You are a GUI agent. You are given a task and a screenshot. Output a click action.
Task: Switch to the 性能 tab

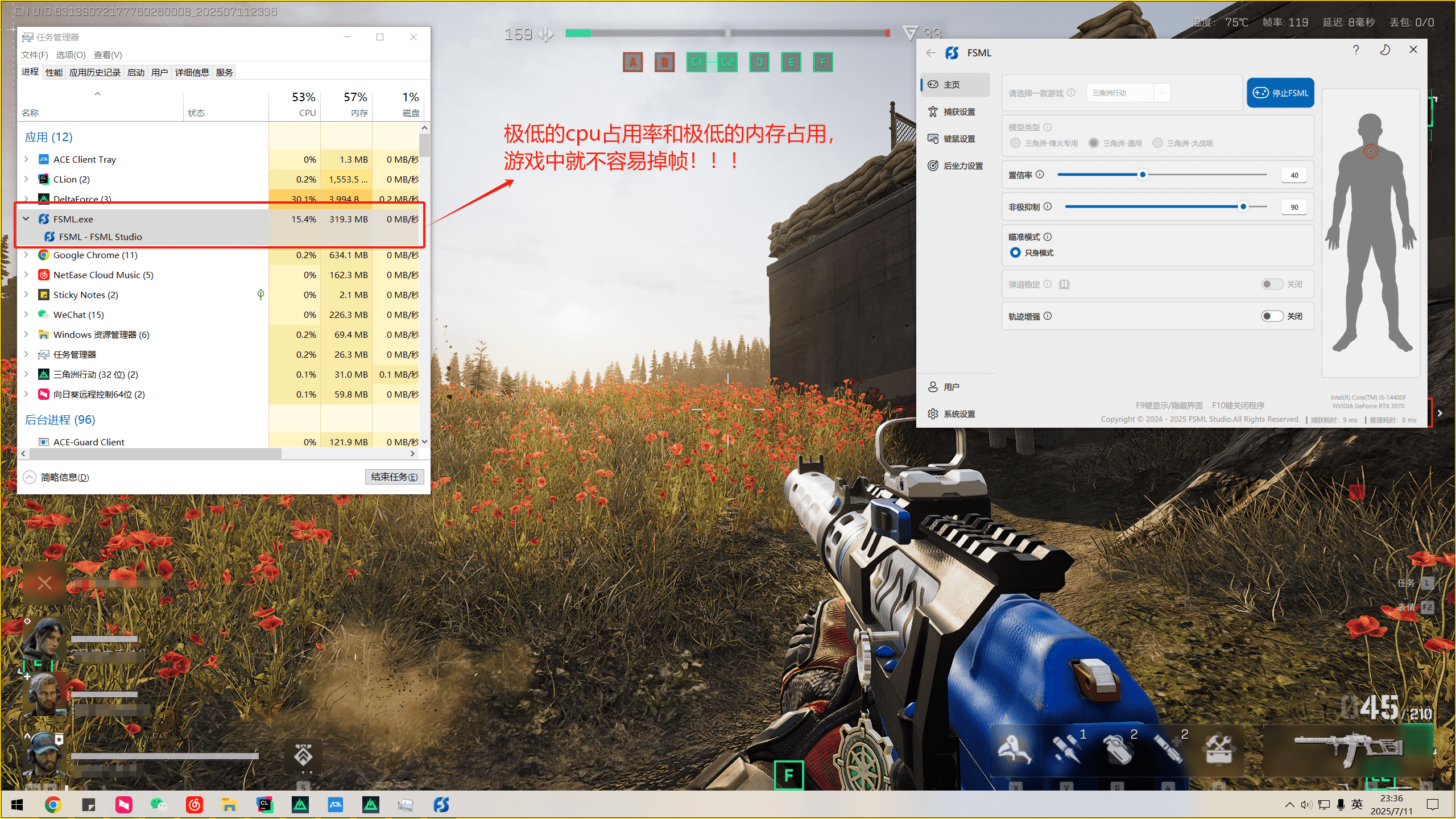54,73
